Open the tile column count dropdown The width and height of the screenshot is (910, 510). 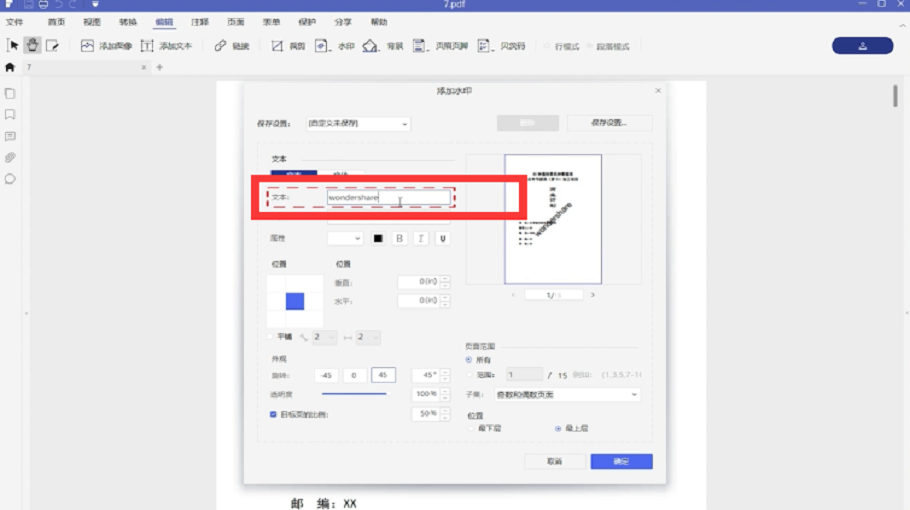coord(368,337)
